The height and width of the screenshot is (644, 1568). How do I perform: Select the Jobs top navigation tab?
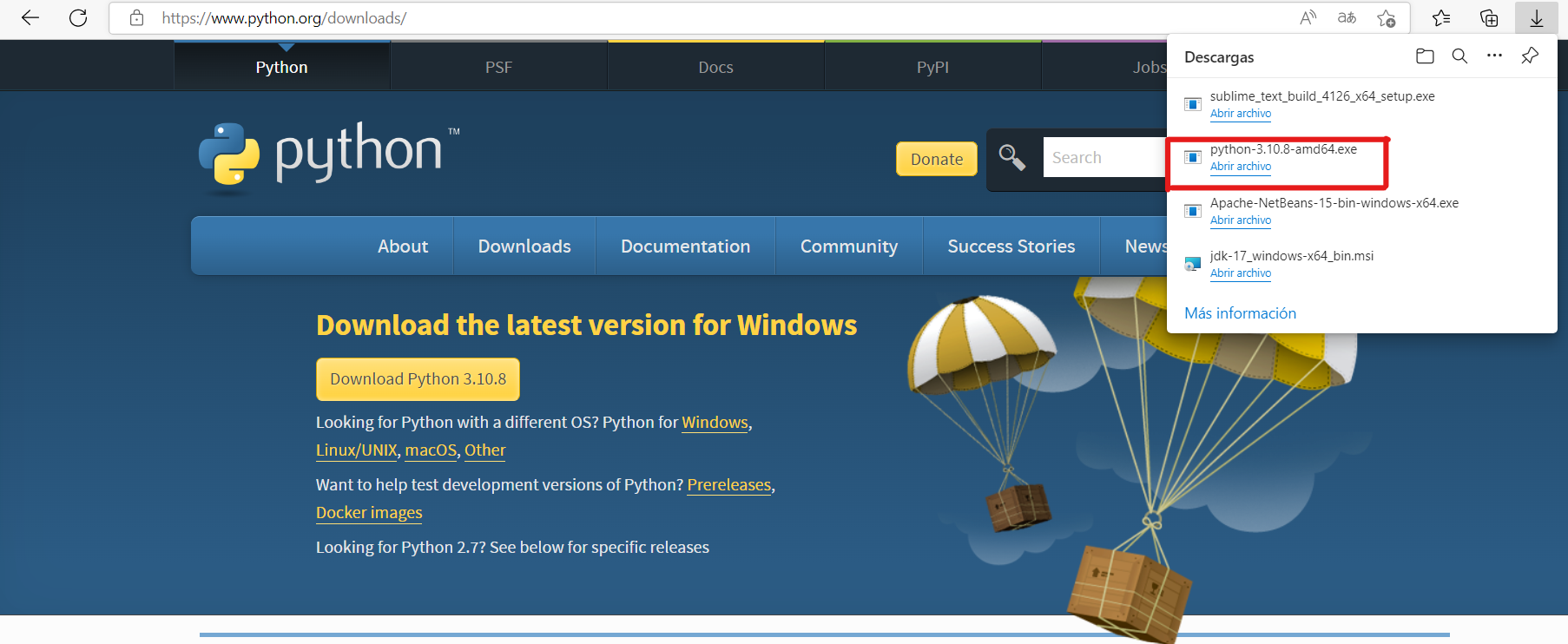tap(1149, 67)
